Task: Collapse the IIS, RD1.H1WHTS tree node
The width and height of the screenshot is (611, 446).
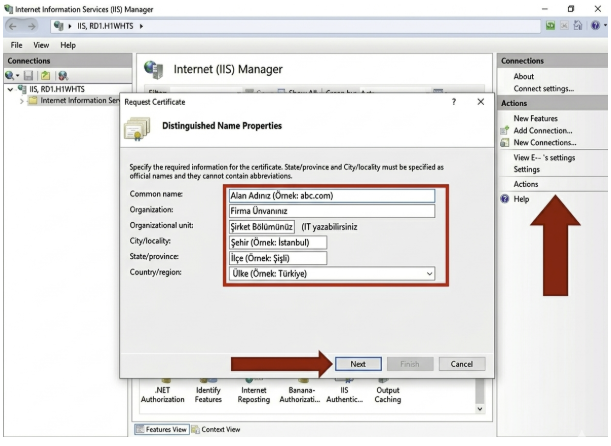Action: (x=10, y=90)
